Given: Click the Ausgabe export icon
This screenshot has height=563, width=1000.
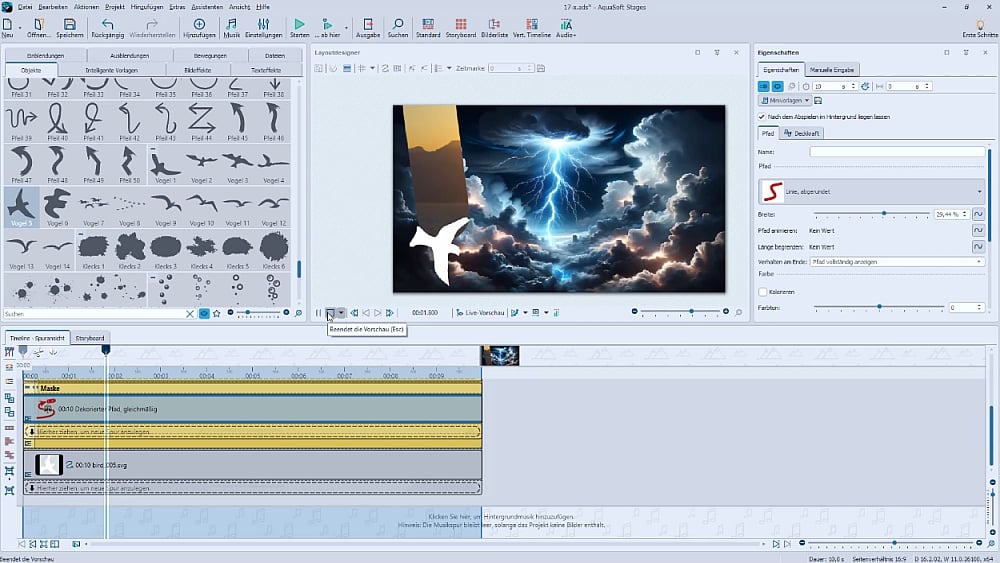Looking at the screenshot, I should pos(367,24).
